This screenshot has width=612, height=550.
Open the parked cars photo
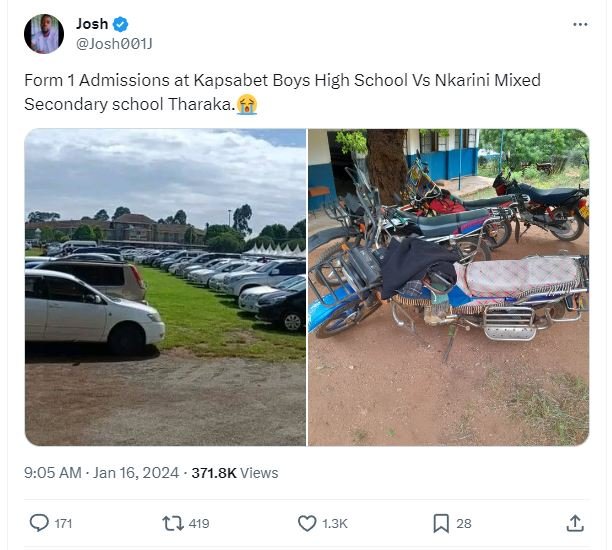click(165, 287)
